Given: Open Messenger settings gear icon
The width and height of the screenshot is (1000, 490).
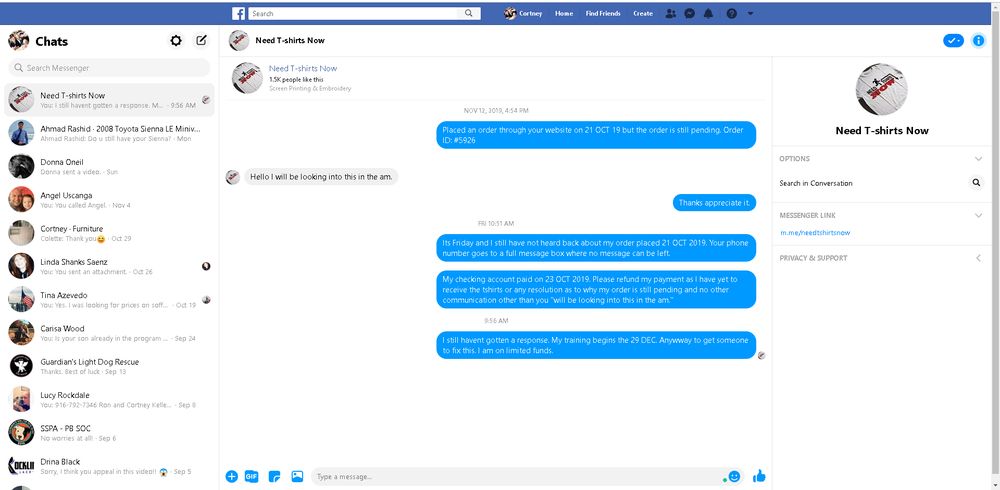Looking at the screenshot, I should point(176,41).
